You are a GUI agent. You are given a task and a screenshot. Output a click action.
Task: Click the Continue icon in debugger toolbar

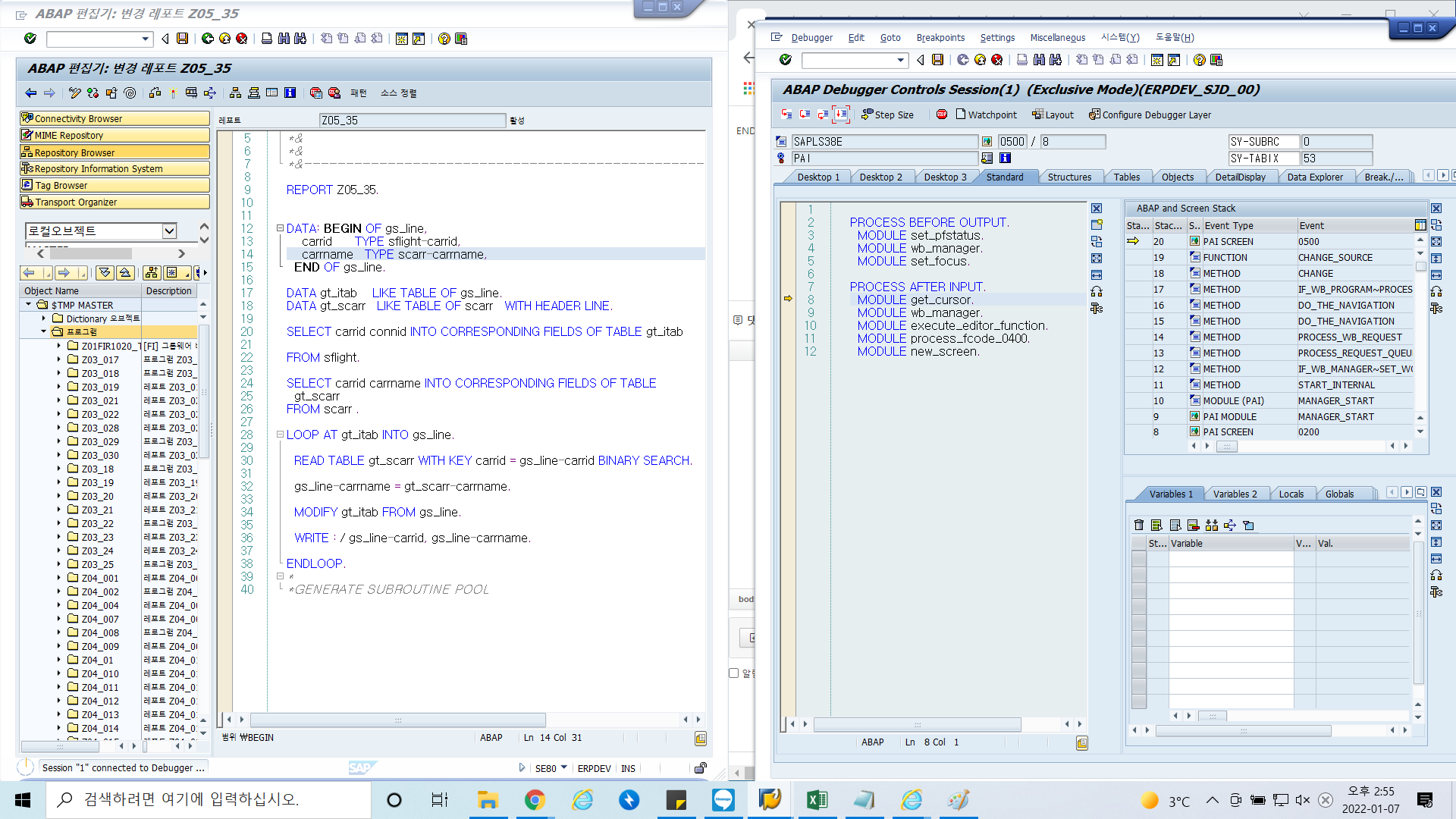coord(841,115)
